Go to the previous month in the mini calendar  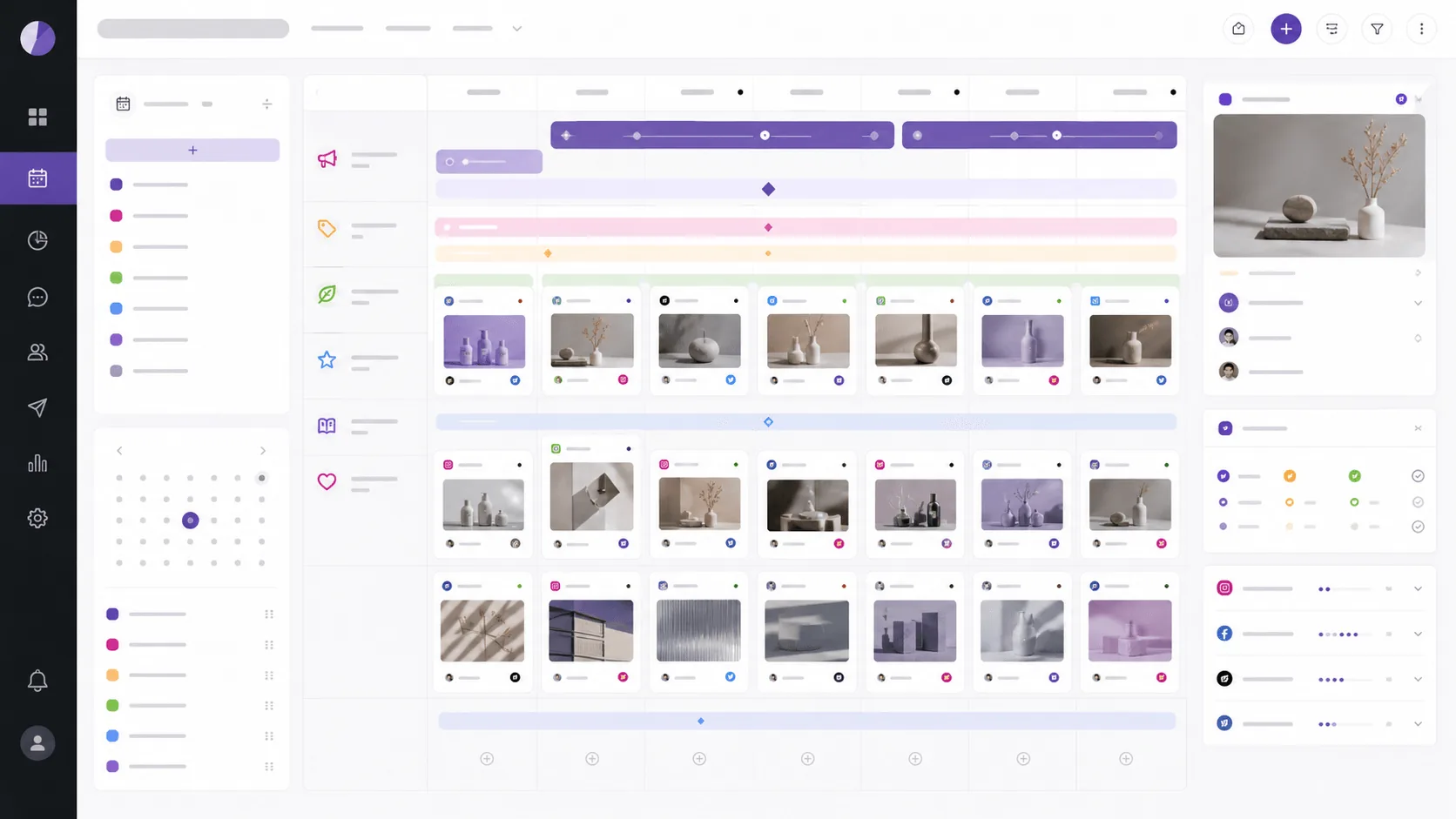[x=119, y=451]
